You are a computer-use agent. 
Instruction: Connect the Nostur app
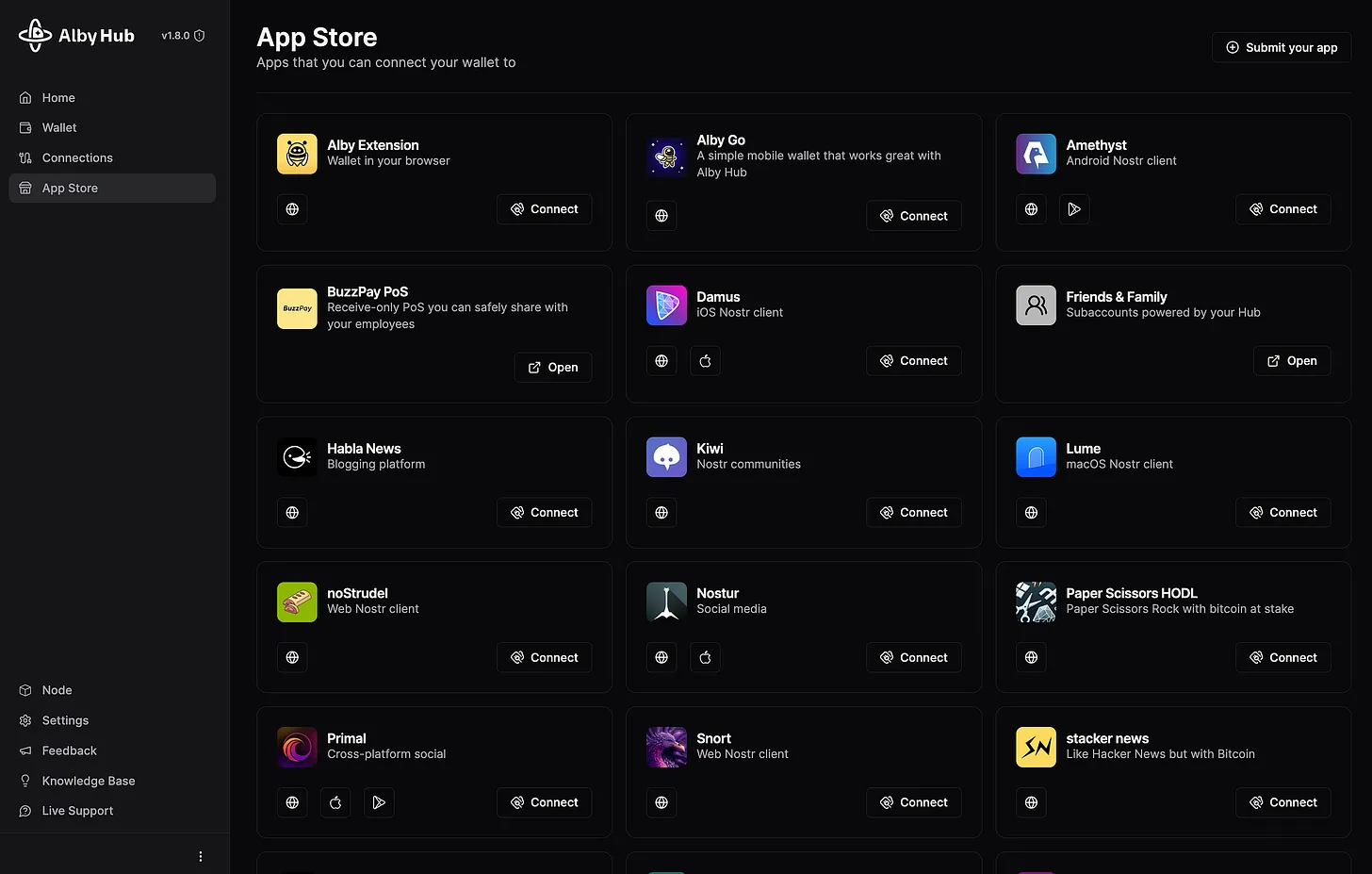[914, 657]
